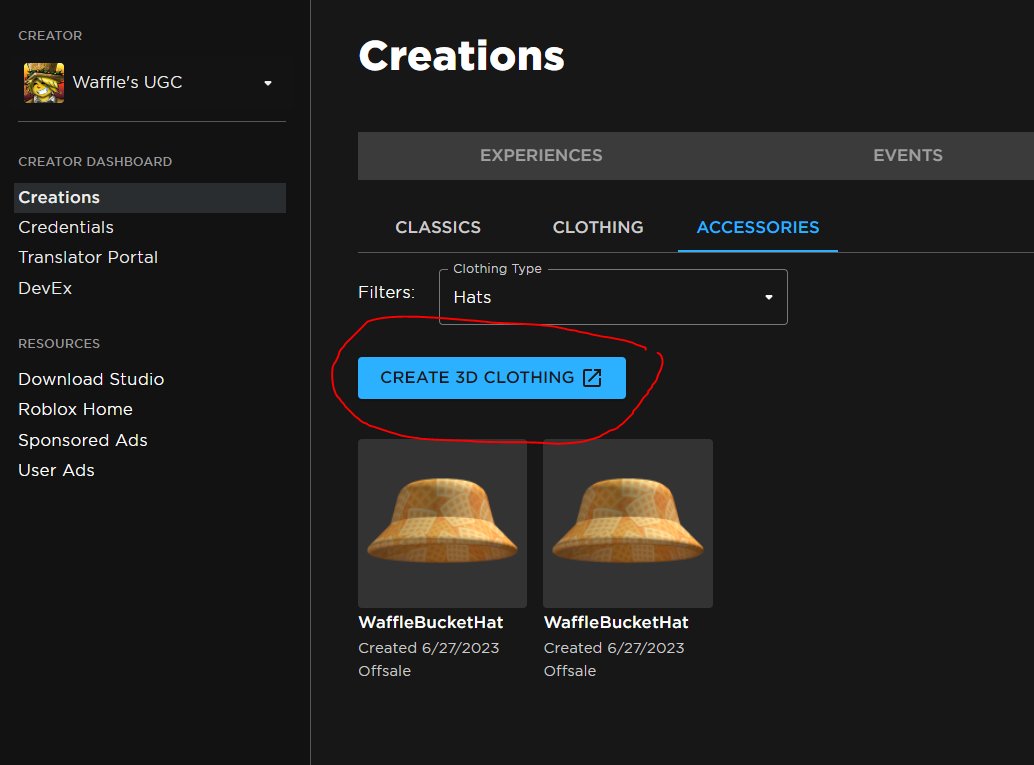The image size is (1034, 765).
Task: Open the Credentials page
Action: pos(65,227)
